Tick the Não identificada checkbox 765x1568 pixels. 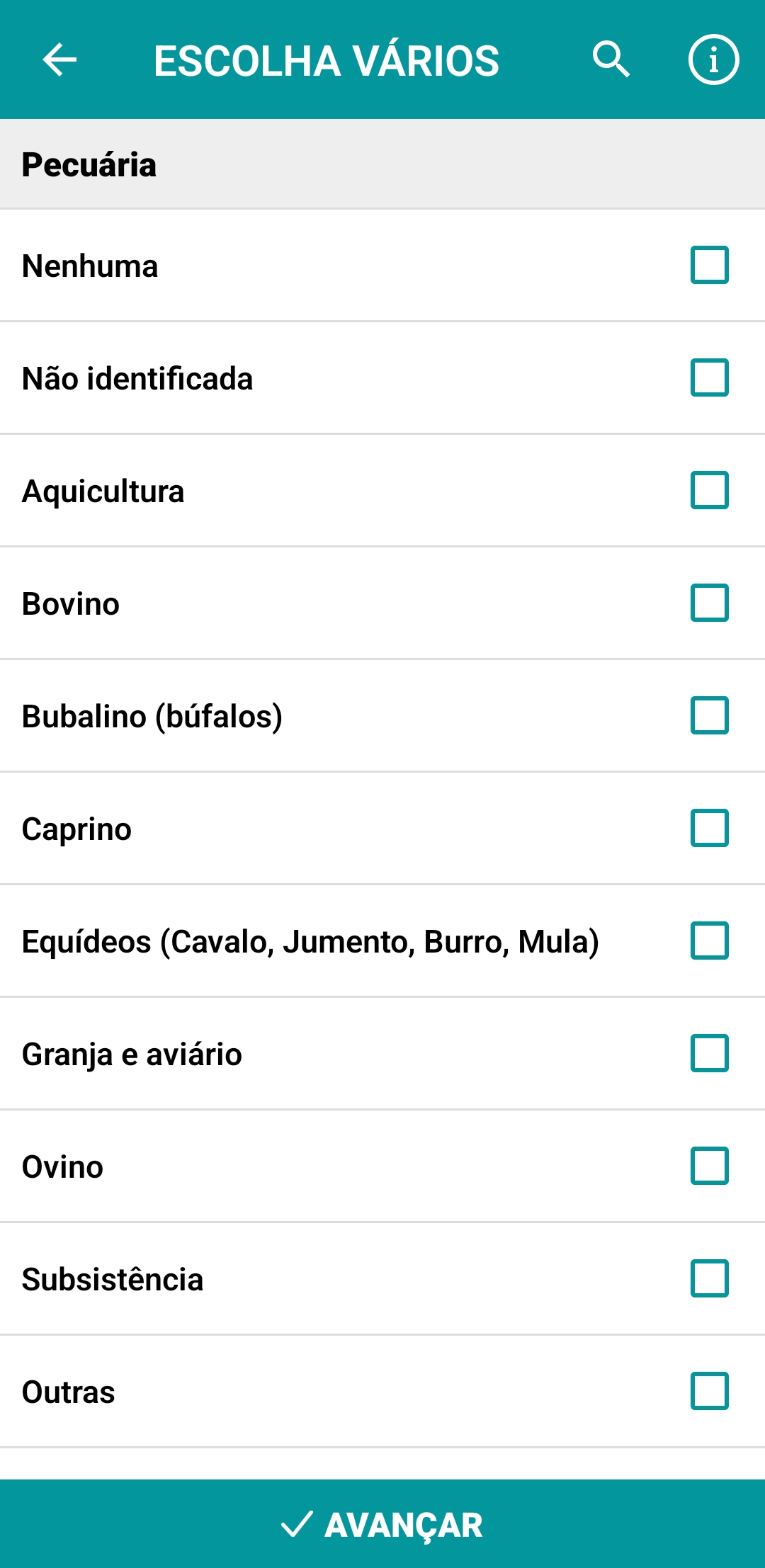[709, 377]
